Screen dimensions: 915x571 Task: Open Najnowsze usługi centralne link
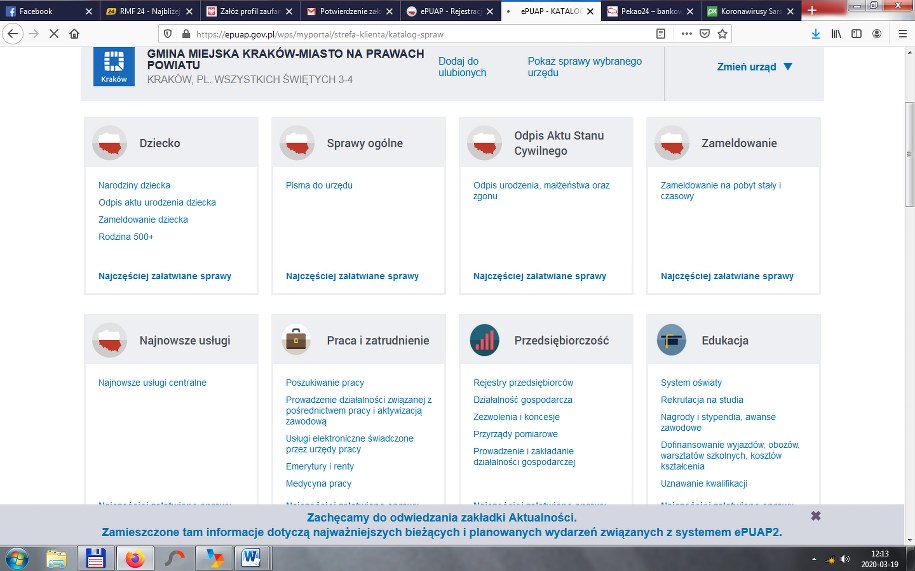pyautogui.click(x=152, y=383)
